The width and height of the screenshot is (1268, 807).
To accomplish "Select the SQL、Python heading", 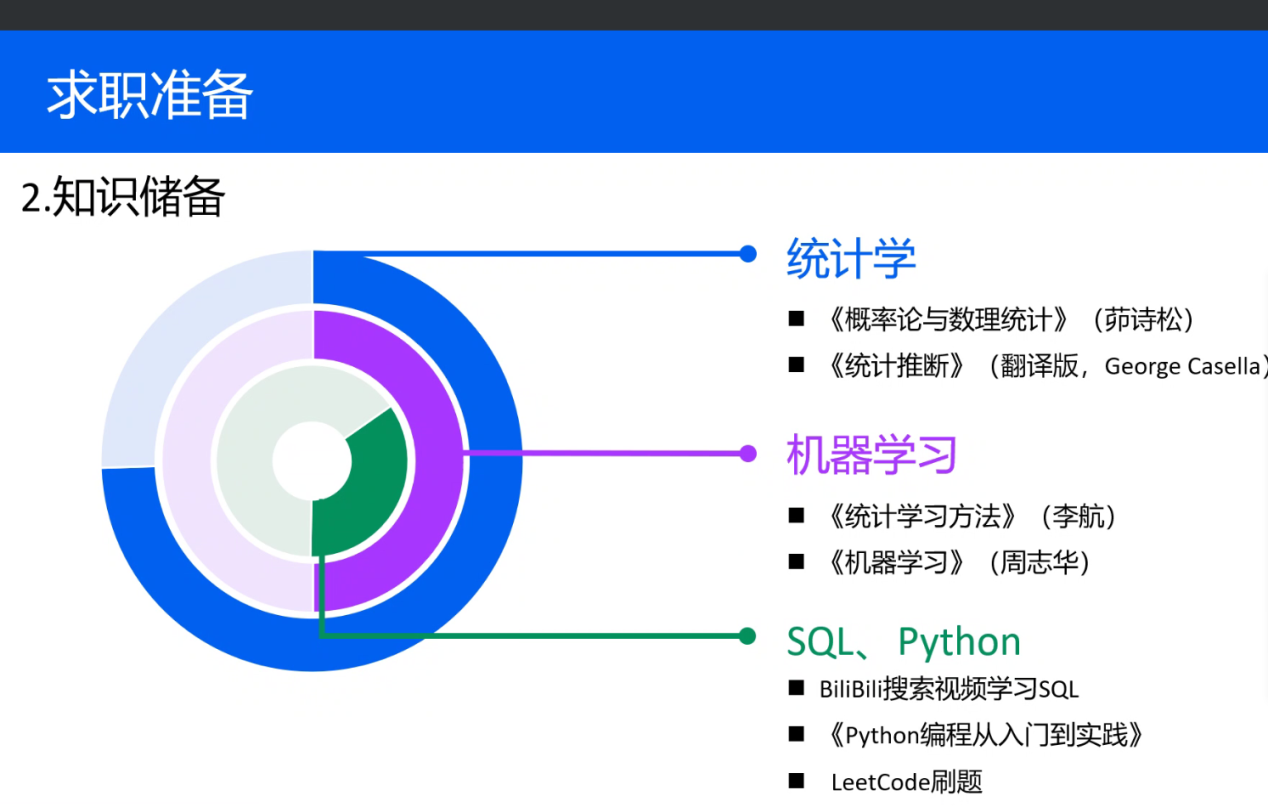I will (x=903, y=641).
